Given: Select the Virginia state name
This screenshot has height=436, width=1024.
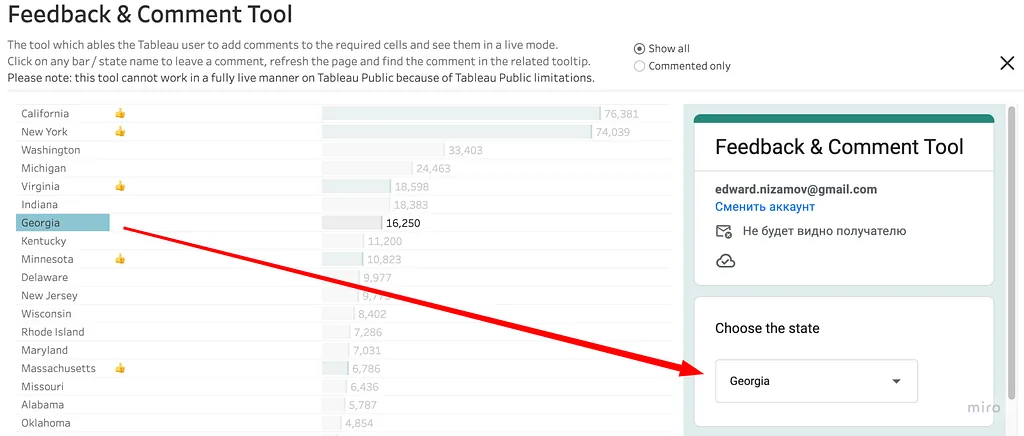Looking at the screenshot, I should [40, 187].
